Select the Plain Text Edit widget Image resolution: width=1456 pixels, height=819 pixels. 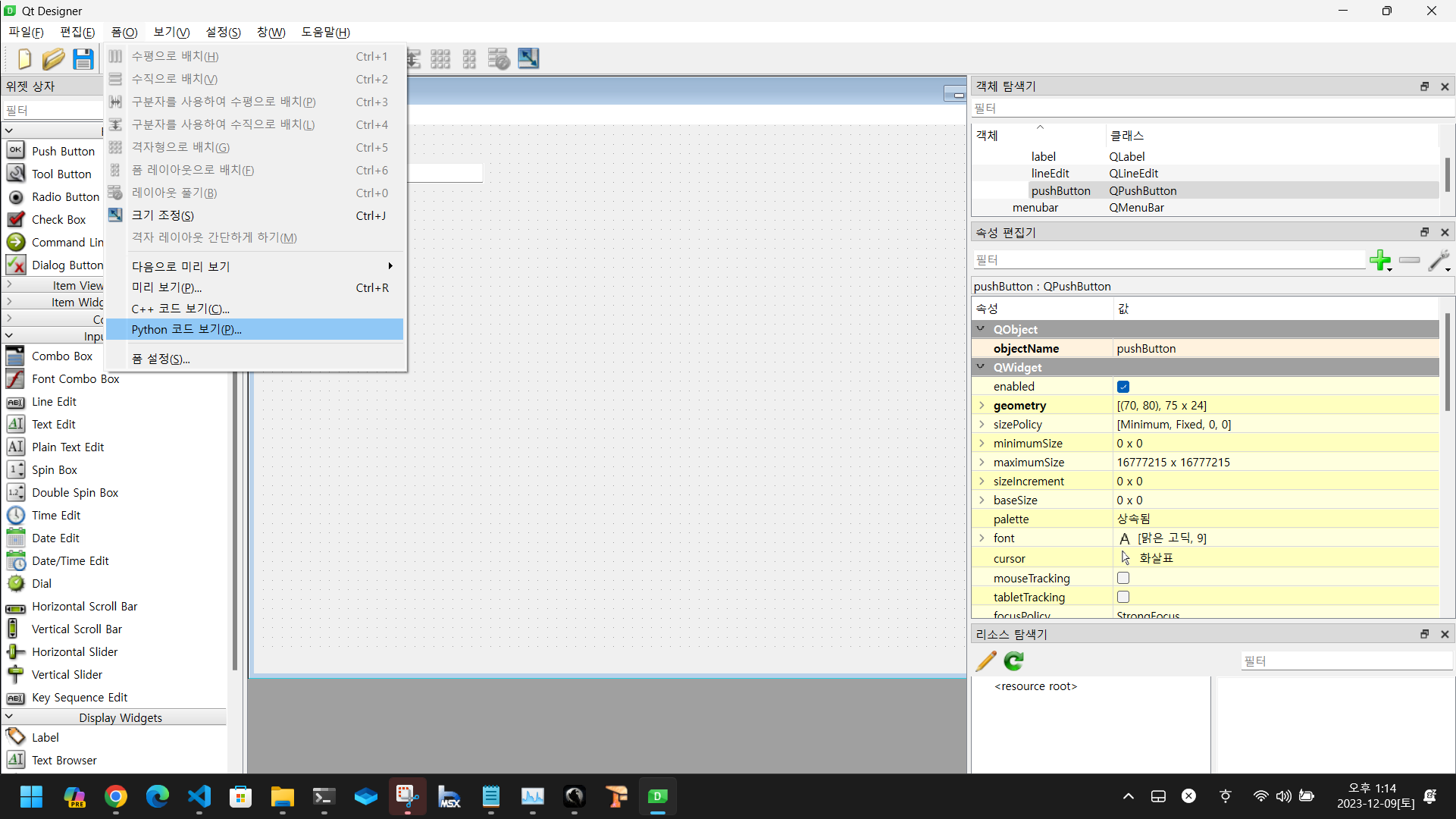[67, 447]
